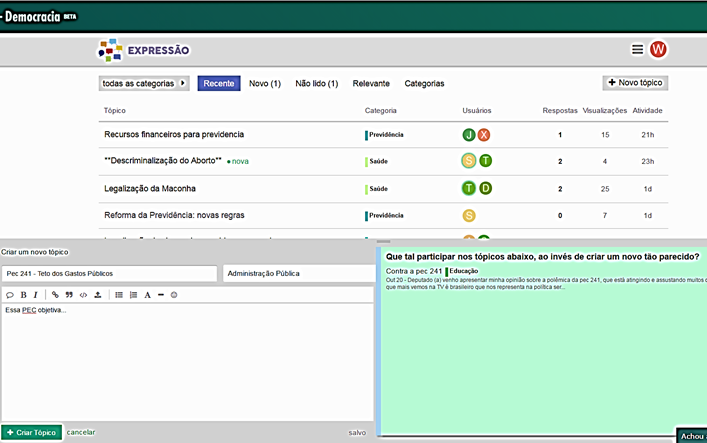The height and width of the screenshot is (443, 707).
Task: Click the upload icon in editor toolbar
Action: coord(97,295)
